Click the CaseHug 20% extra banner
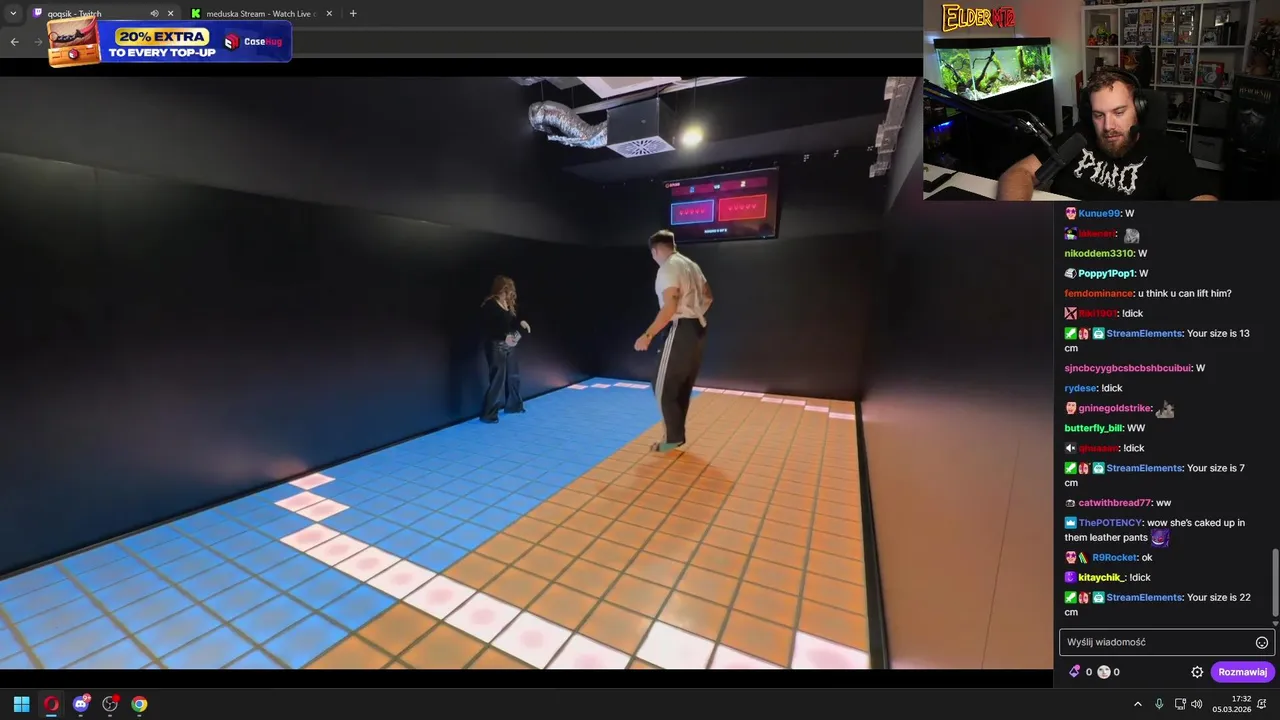Screen dimensions: 1280x720 pos(169,42)
